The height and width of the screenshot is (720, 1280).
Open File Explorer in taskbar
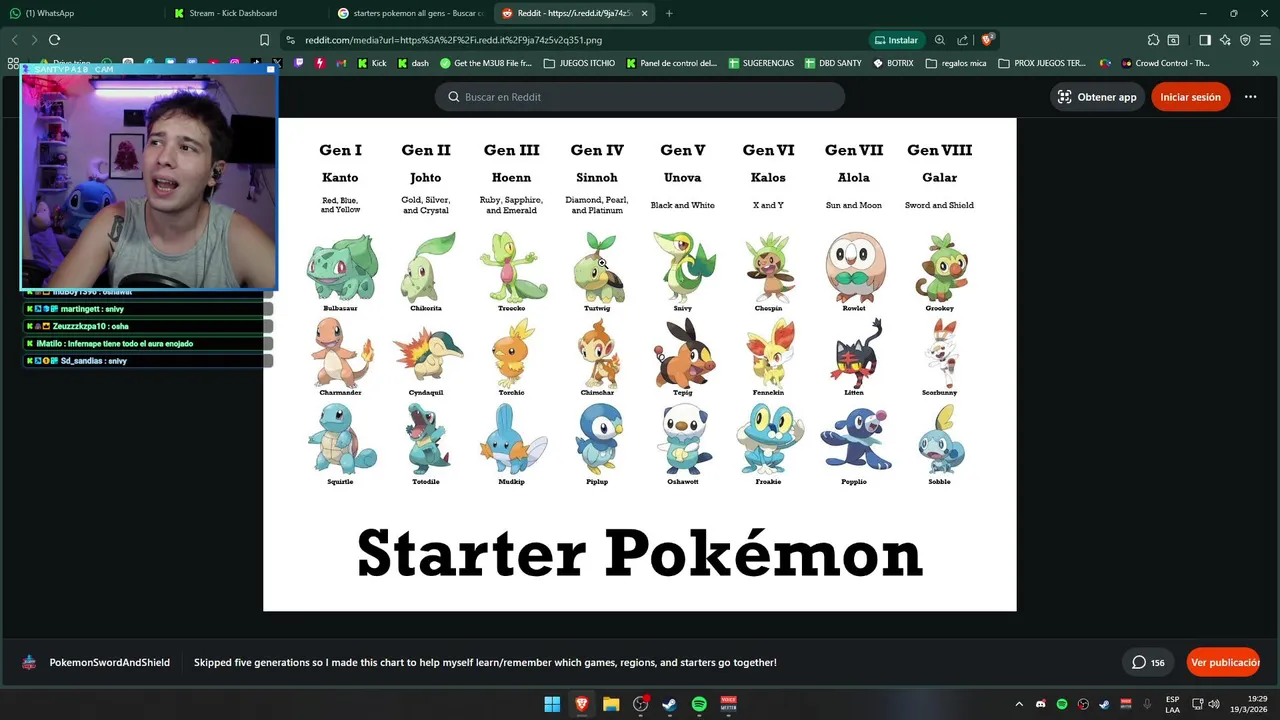tap(611, 704)
